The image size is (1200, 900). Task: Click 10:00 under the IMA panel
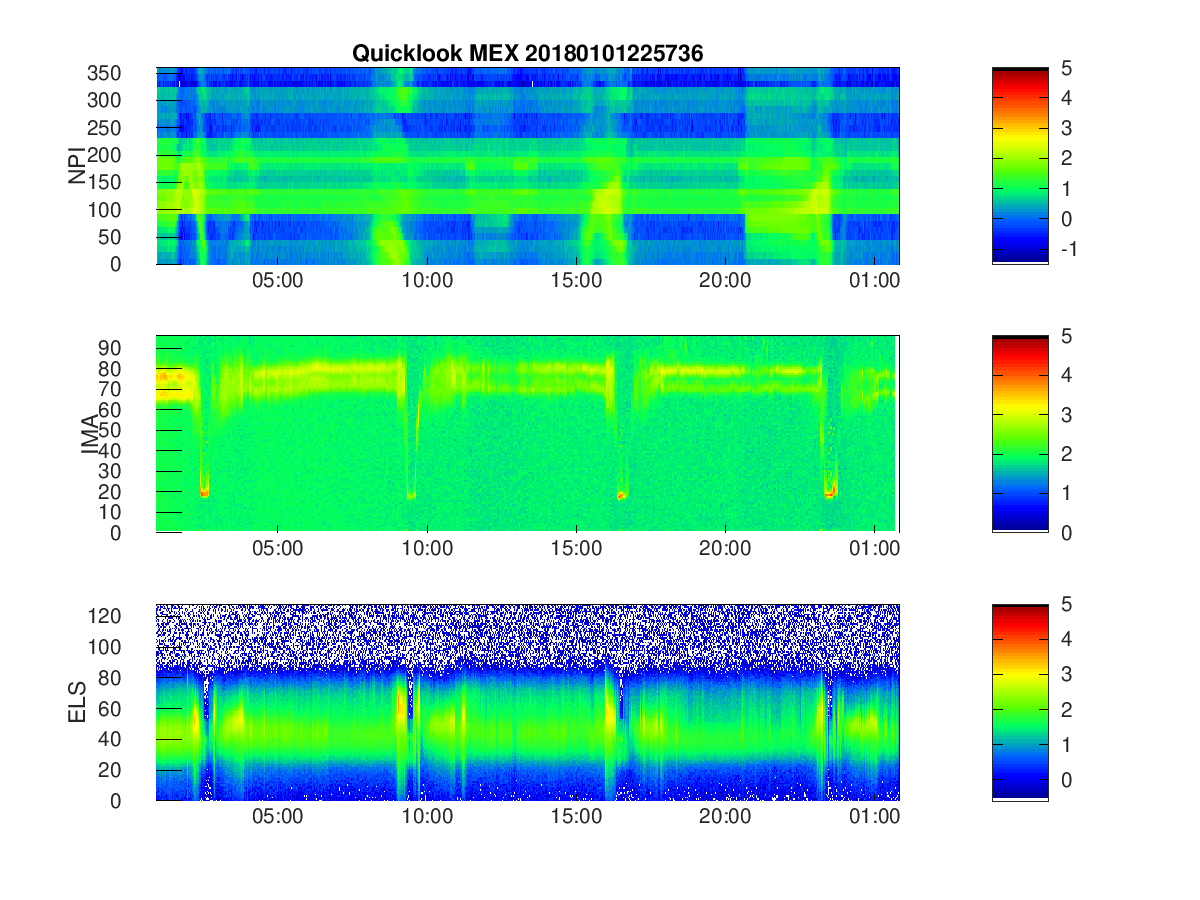(427, 549)
